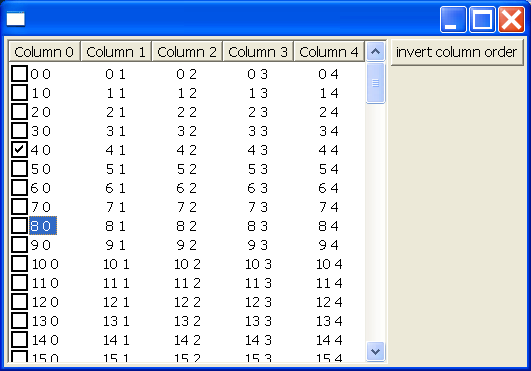Select cell 2 1

coord(115,112)
